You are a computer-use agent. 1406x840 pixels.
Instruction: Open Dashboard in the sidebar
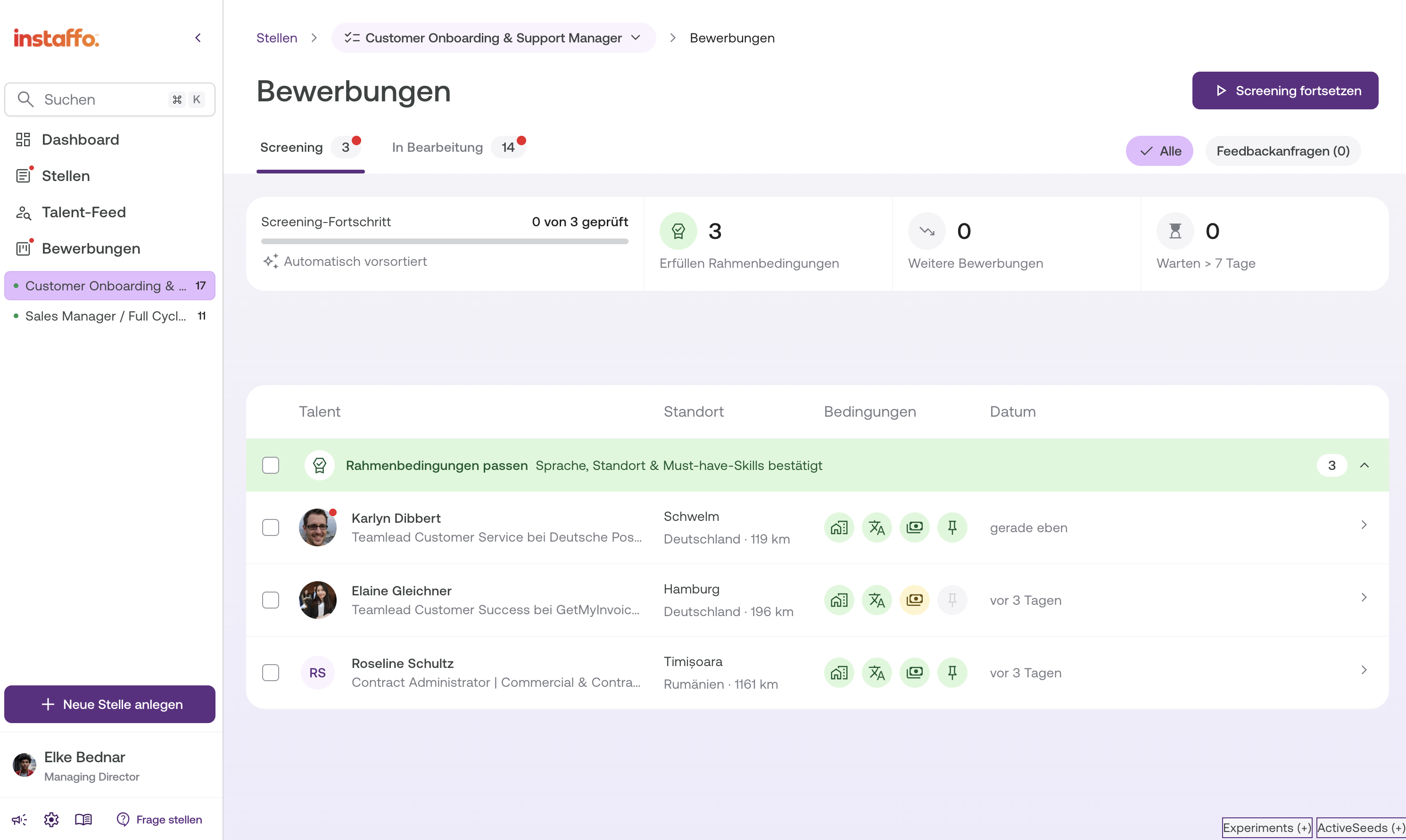pyautogui.click(x=80, y=140)
